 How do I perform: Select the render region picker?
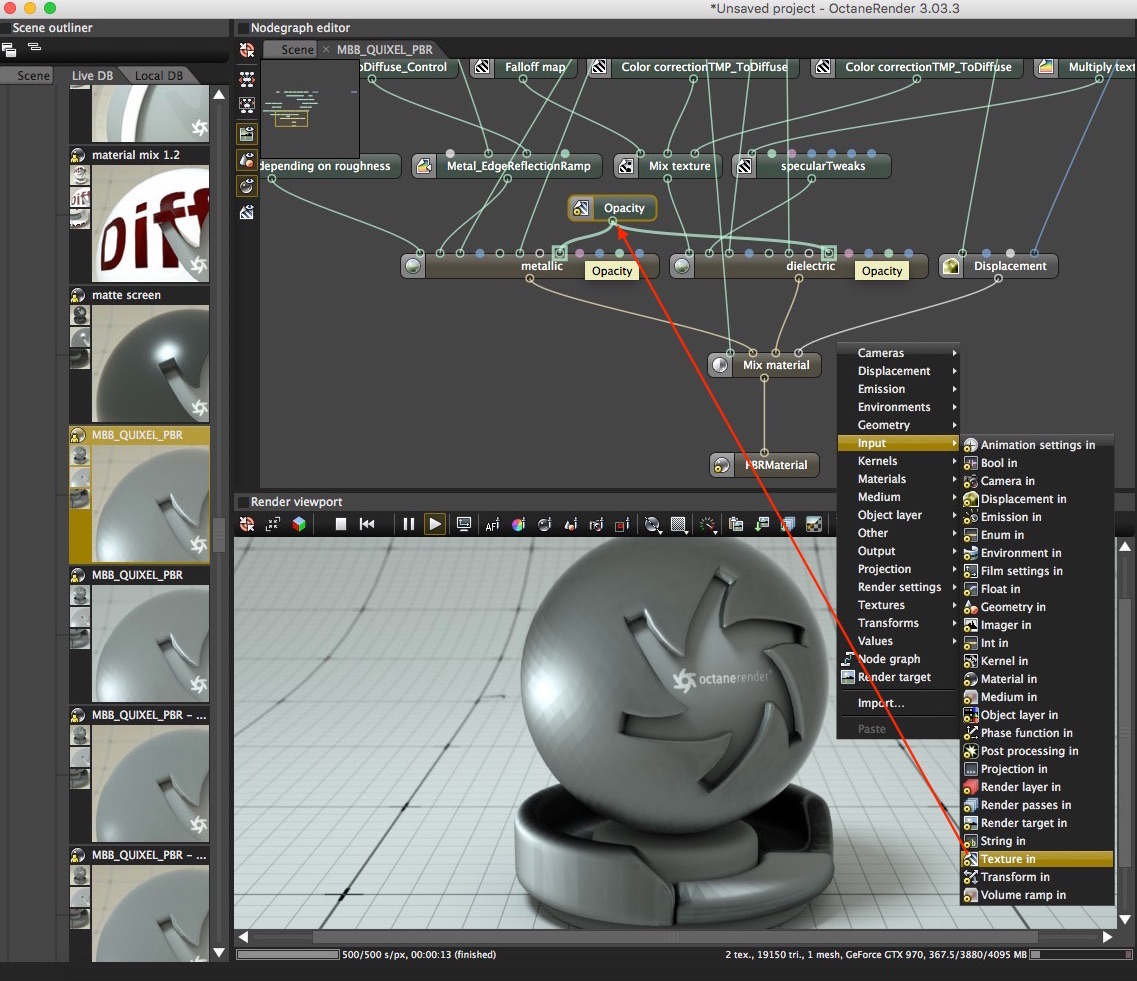(622, 524)
